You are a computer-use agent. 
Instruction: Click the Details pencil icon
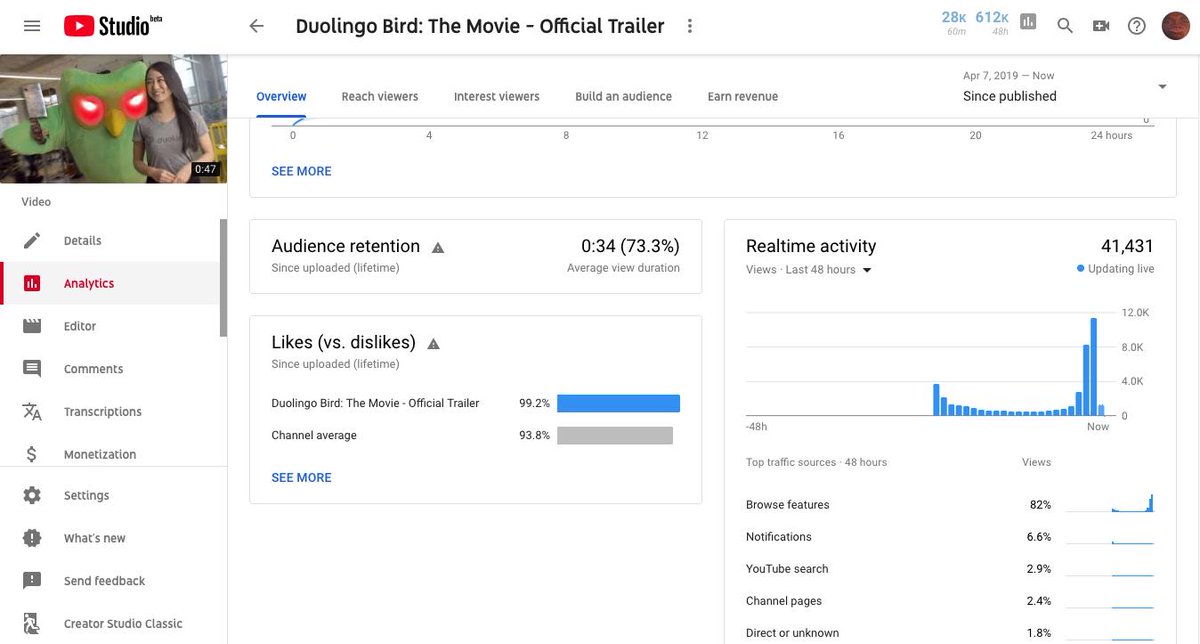32,240
